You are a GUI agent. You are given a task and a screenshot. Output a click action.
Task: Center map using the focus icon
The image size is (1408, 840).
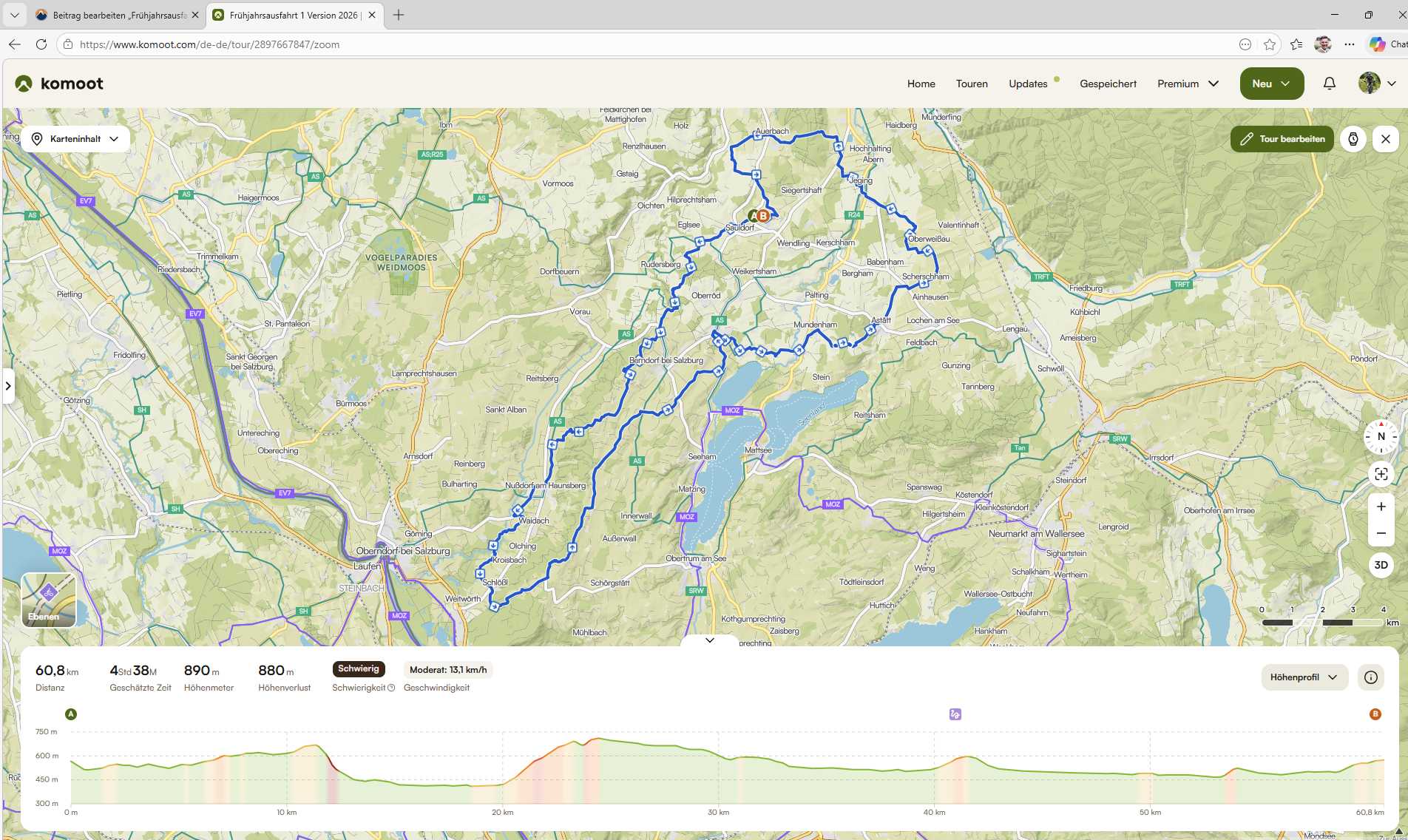[x=1381, y=474]
